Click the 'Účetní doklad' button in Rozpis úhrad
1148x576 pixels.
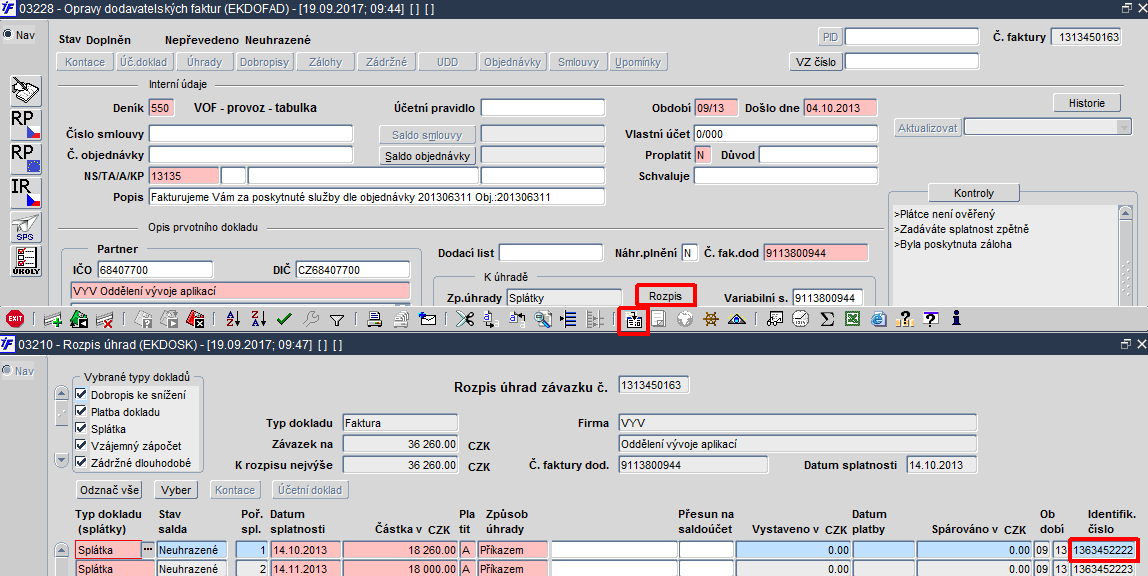(311, 490)
